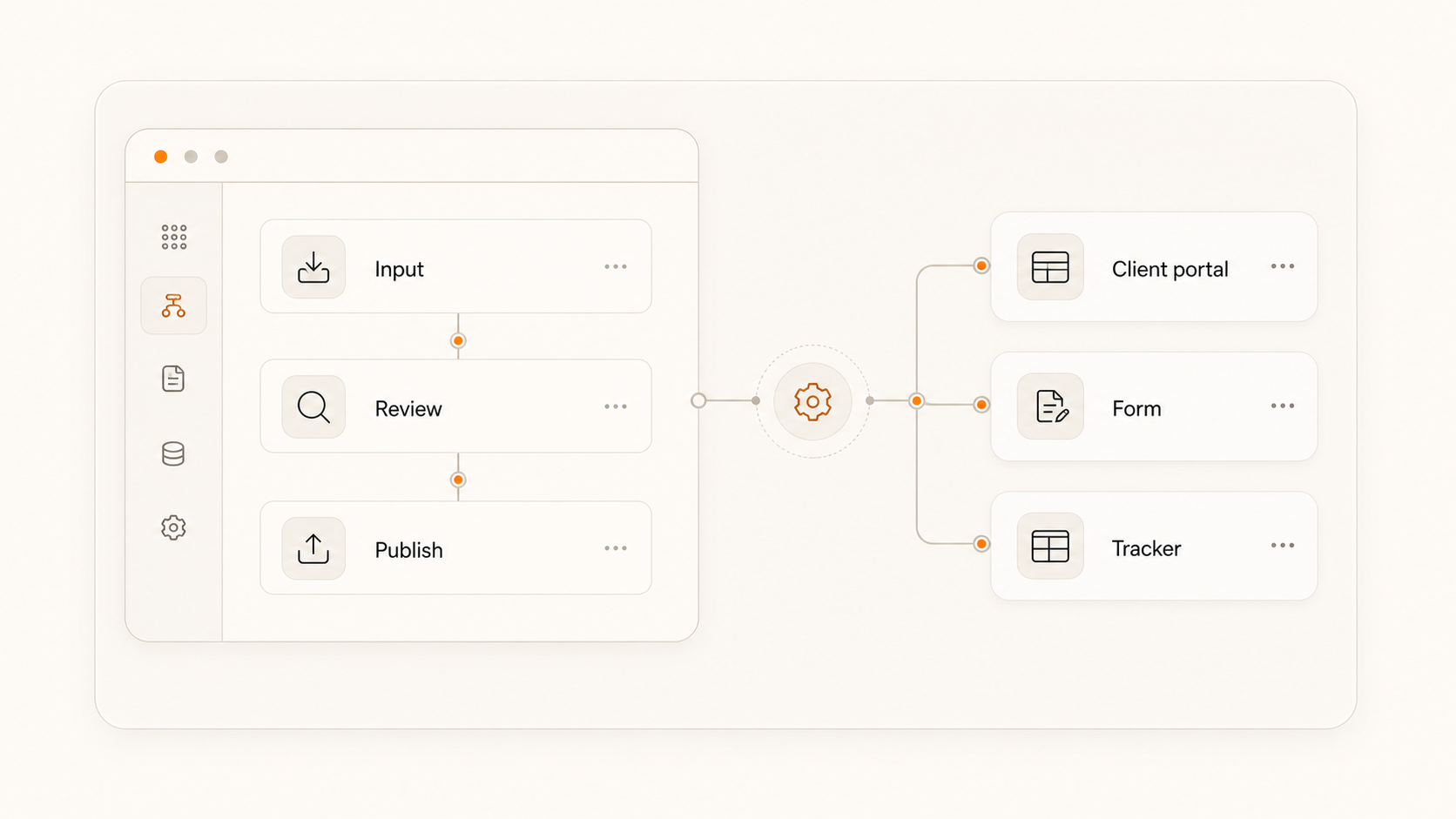Click the orange connector dot at Form
Viewport: 1456px width, 819px height.
click(981, 405)
